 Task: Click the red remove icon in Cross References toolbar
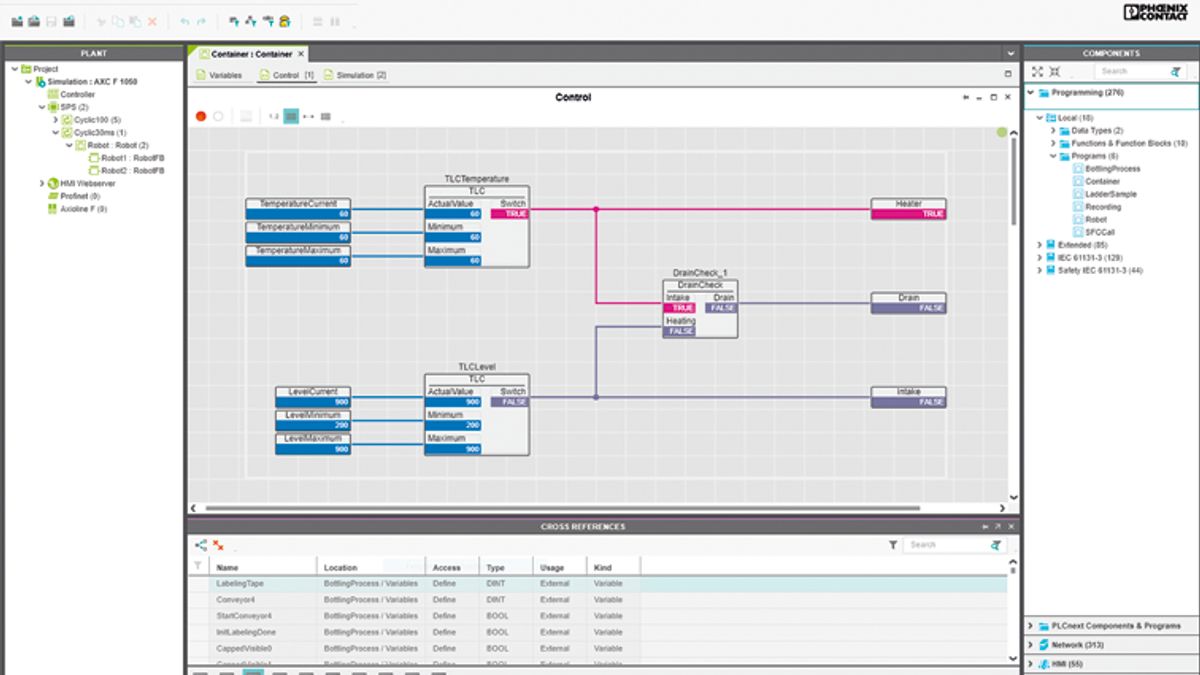[218, 545]
